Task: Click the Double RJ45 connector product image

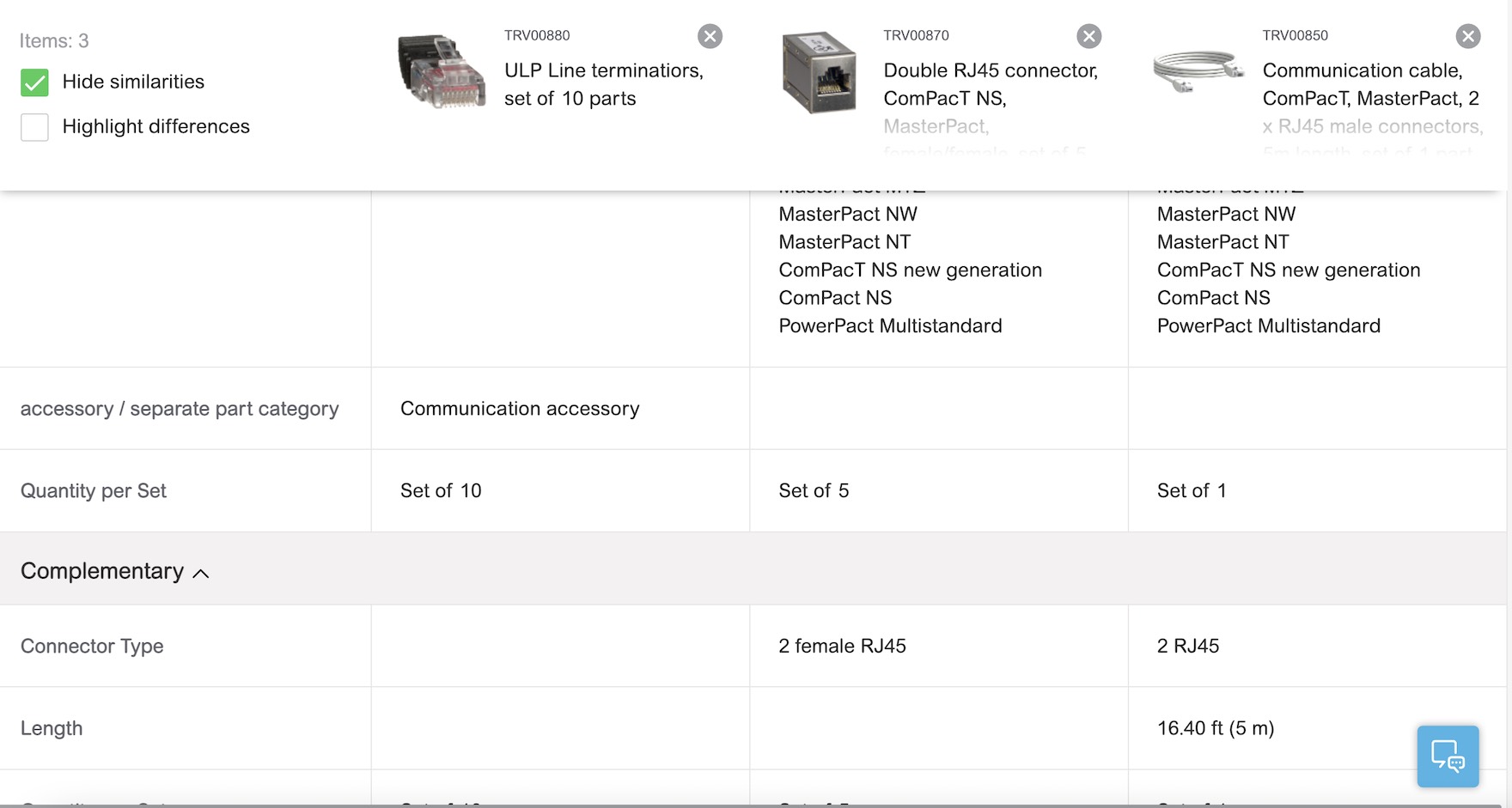Action: 818,73
